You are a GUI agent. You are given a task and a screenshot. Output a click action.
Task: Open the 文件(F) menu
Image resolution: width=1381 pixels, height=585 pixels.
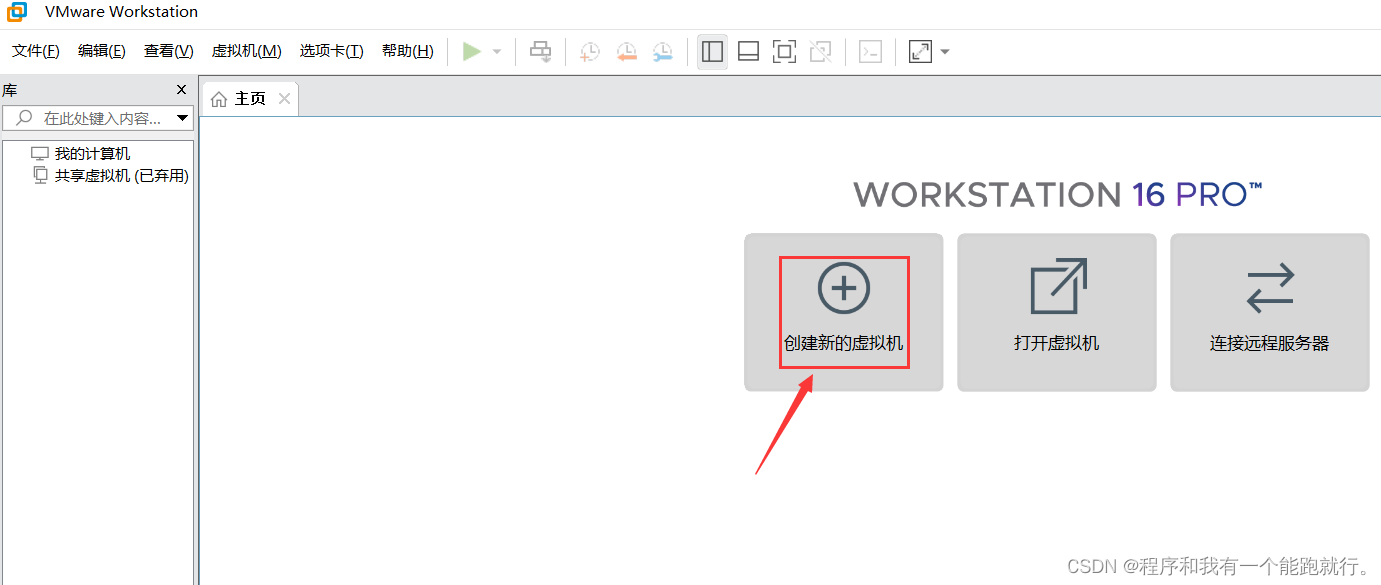click(36, 51)
